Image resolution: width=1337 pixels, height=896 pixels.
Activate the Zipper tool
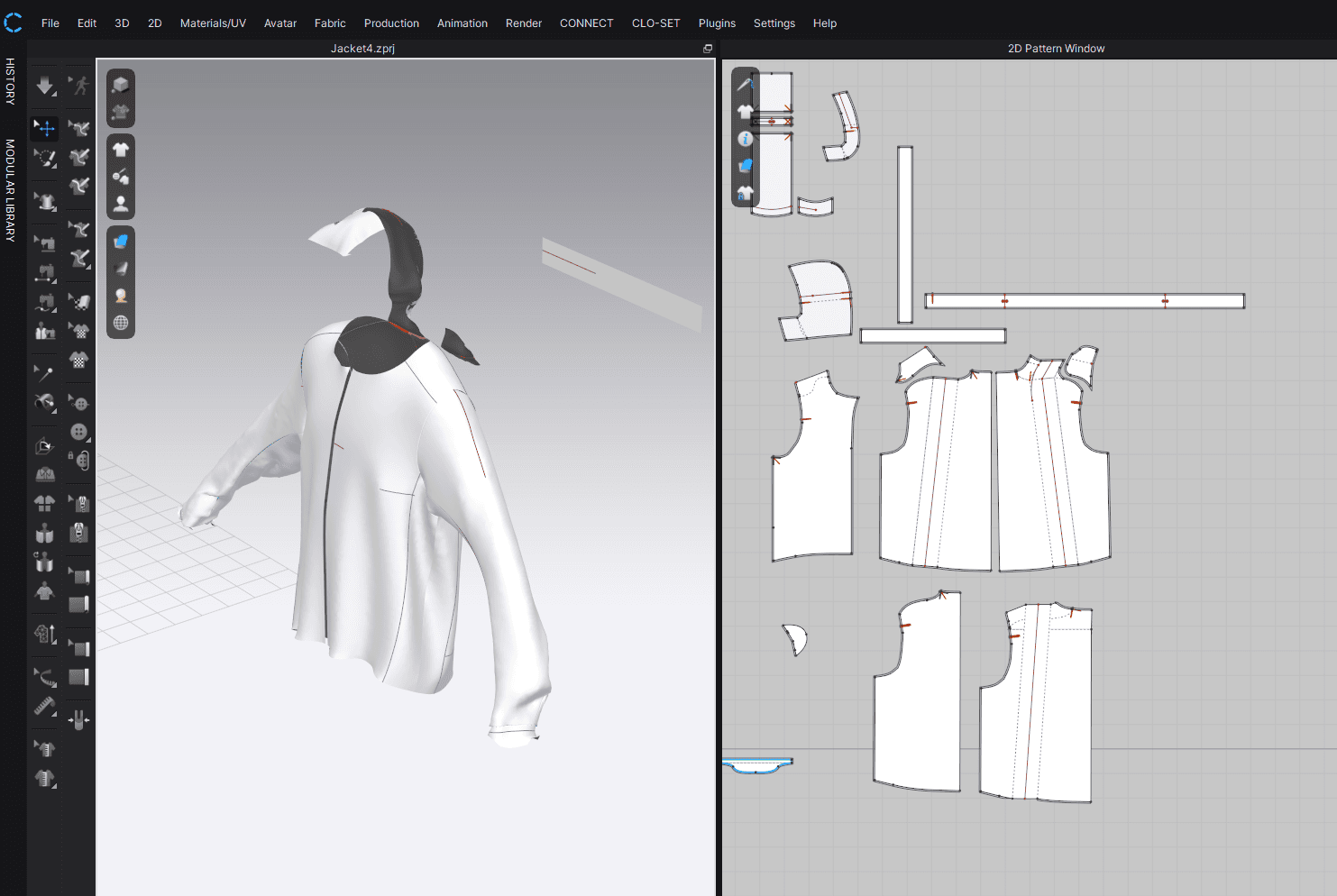click(x=79, y=532)
